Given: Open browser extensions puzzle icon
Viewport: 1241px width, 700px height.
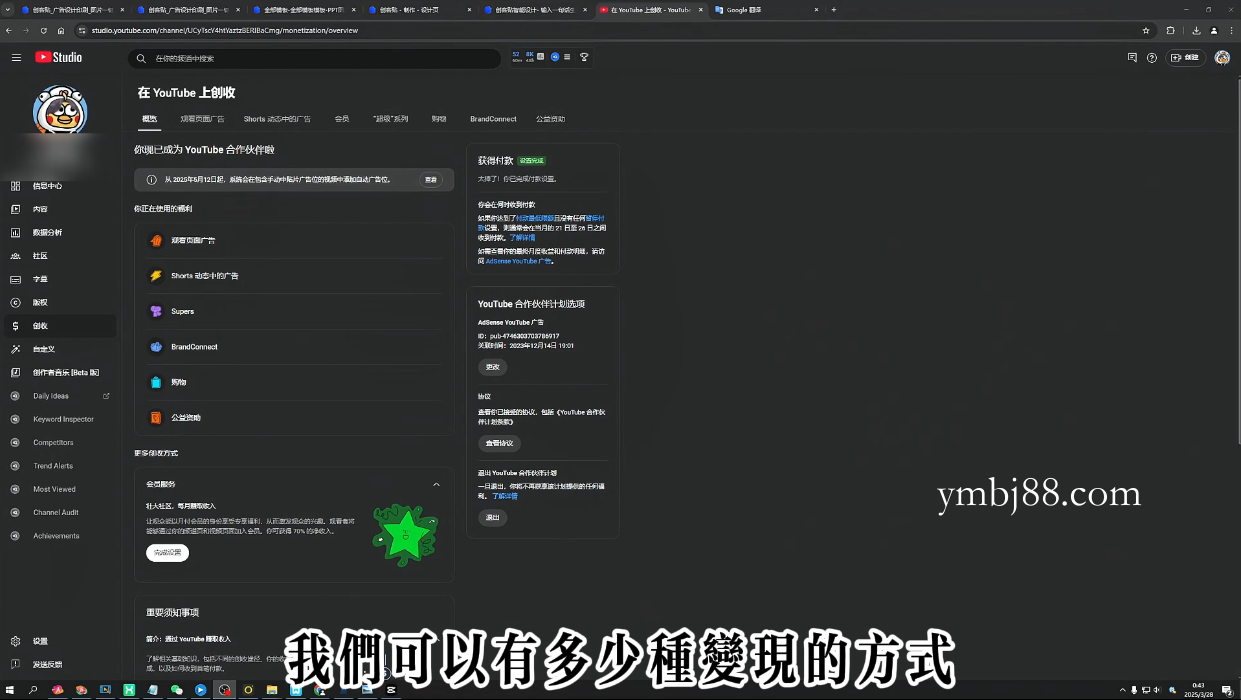Looking at the screenshot, I should [x=1171, y=31].
